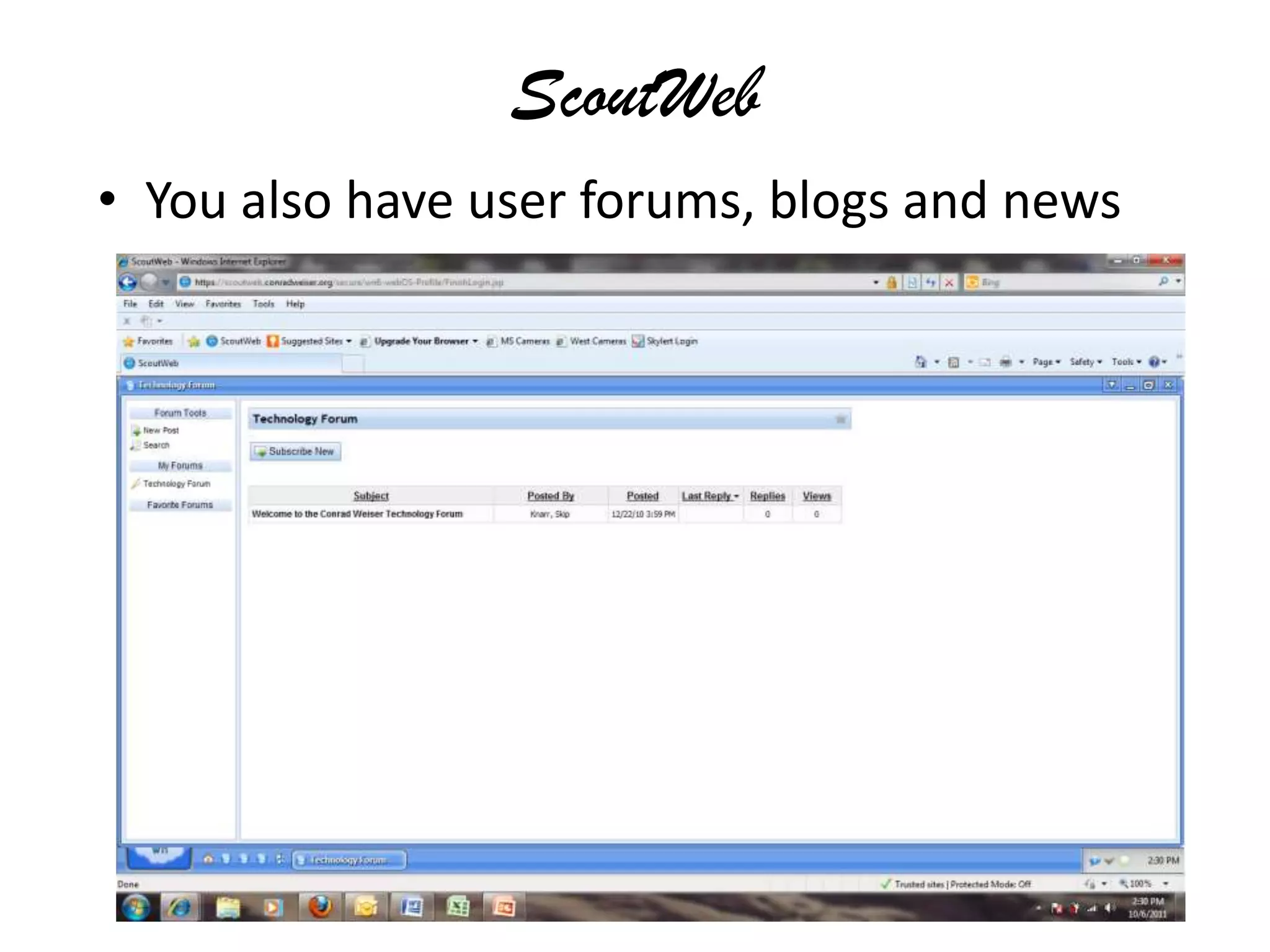Viewport: 1270px width, 952px height.
Task: Click the Refresh arrows icon
Action: pyautogui.click(x=930, y=283)
